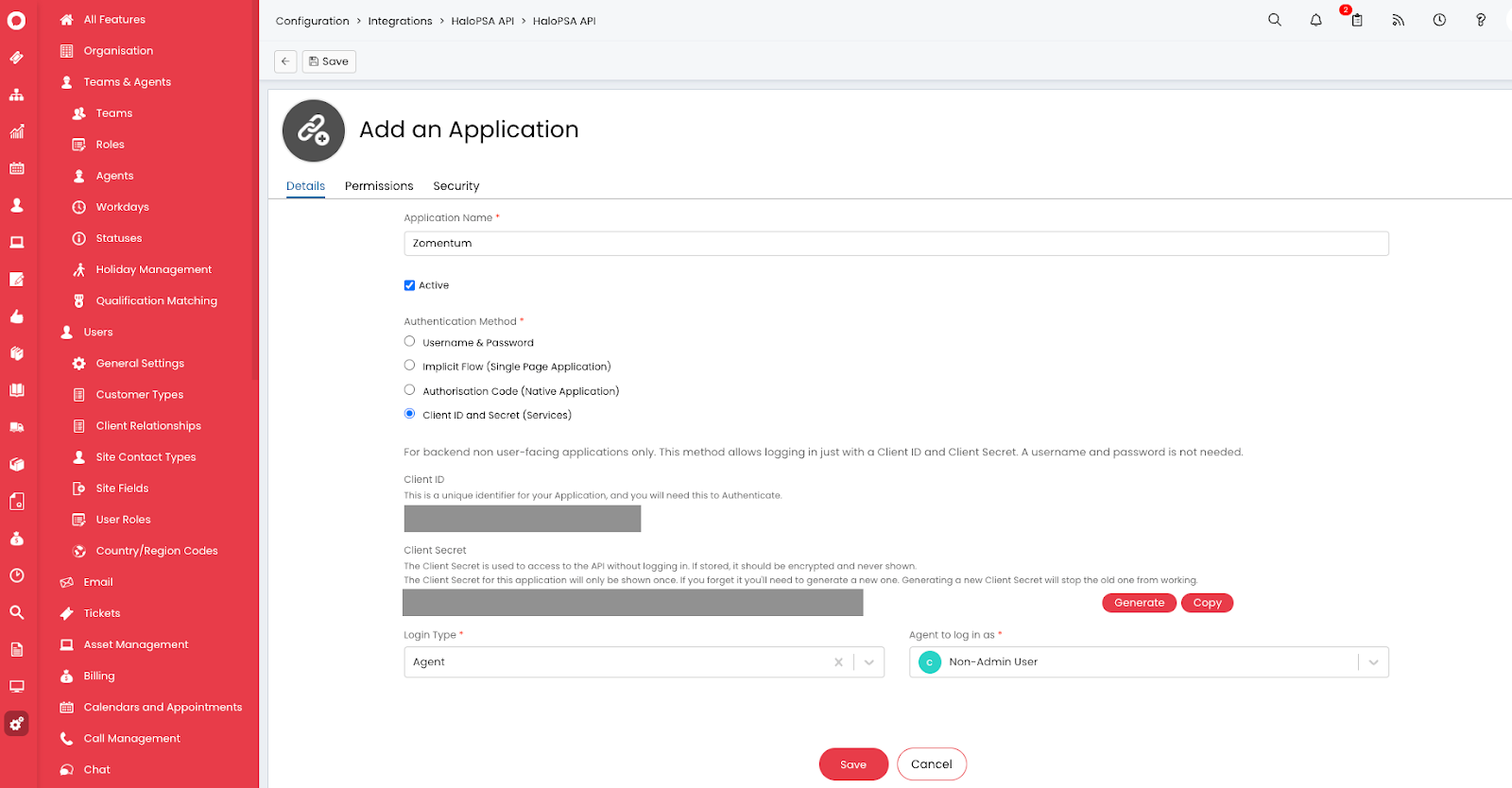Switch to the Details tab
This screenshot has width=1512, height=788.
305,186
